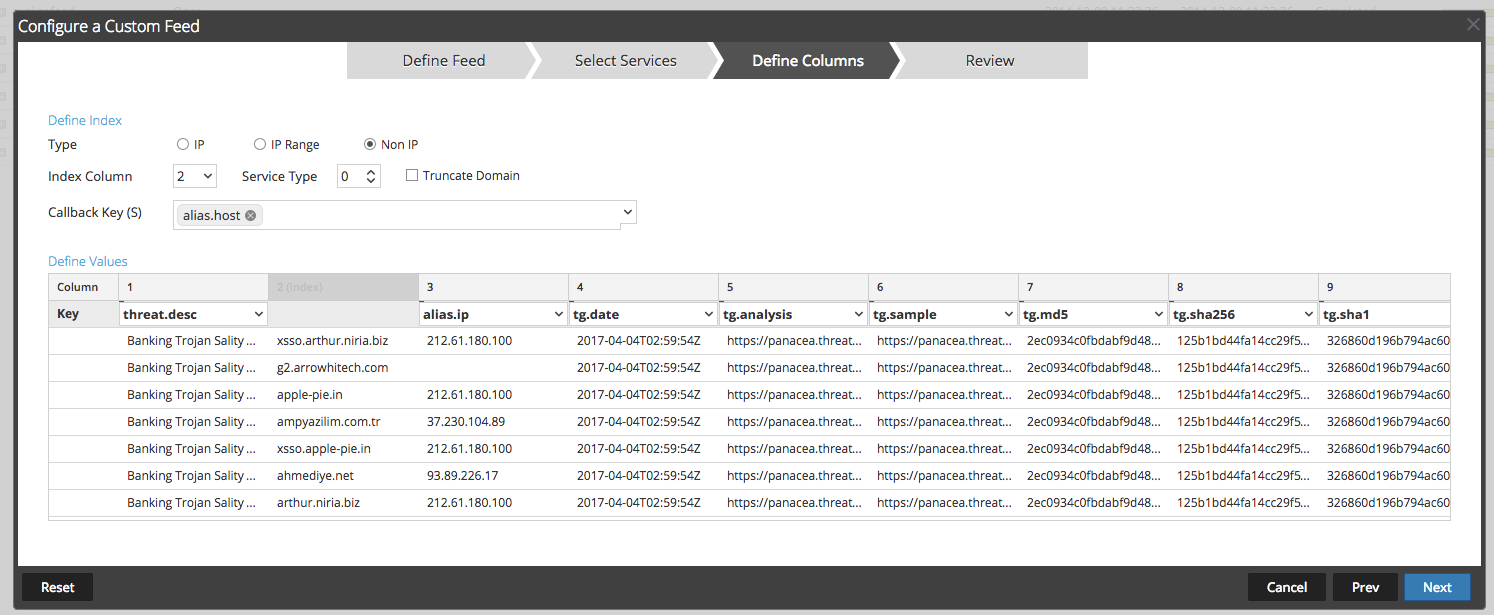Open the threat.desc key dropdown
The height and width of the screenshot is (615, 1494).
pyautogui.click(x=259, y=314)
